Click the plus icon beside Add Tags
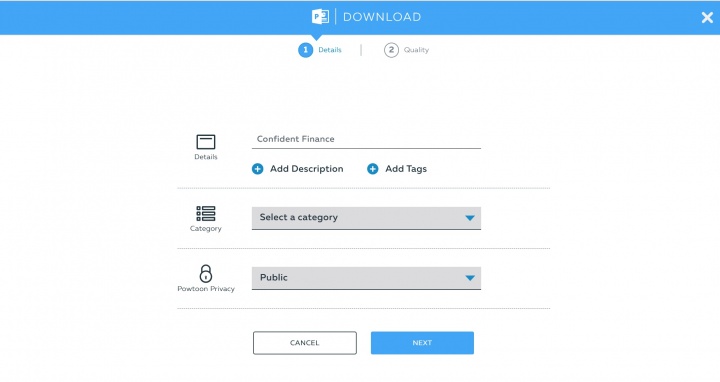720x382 pixels. pos(372,169)
